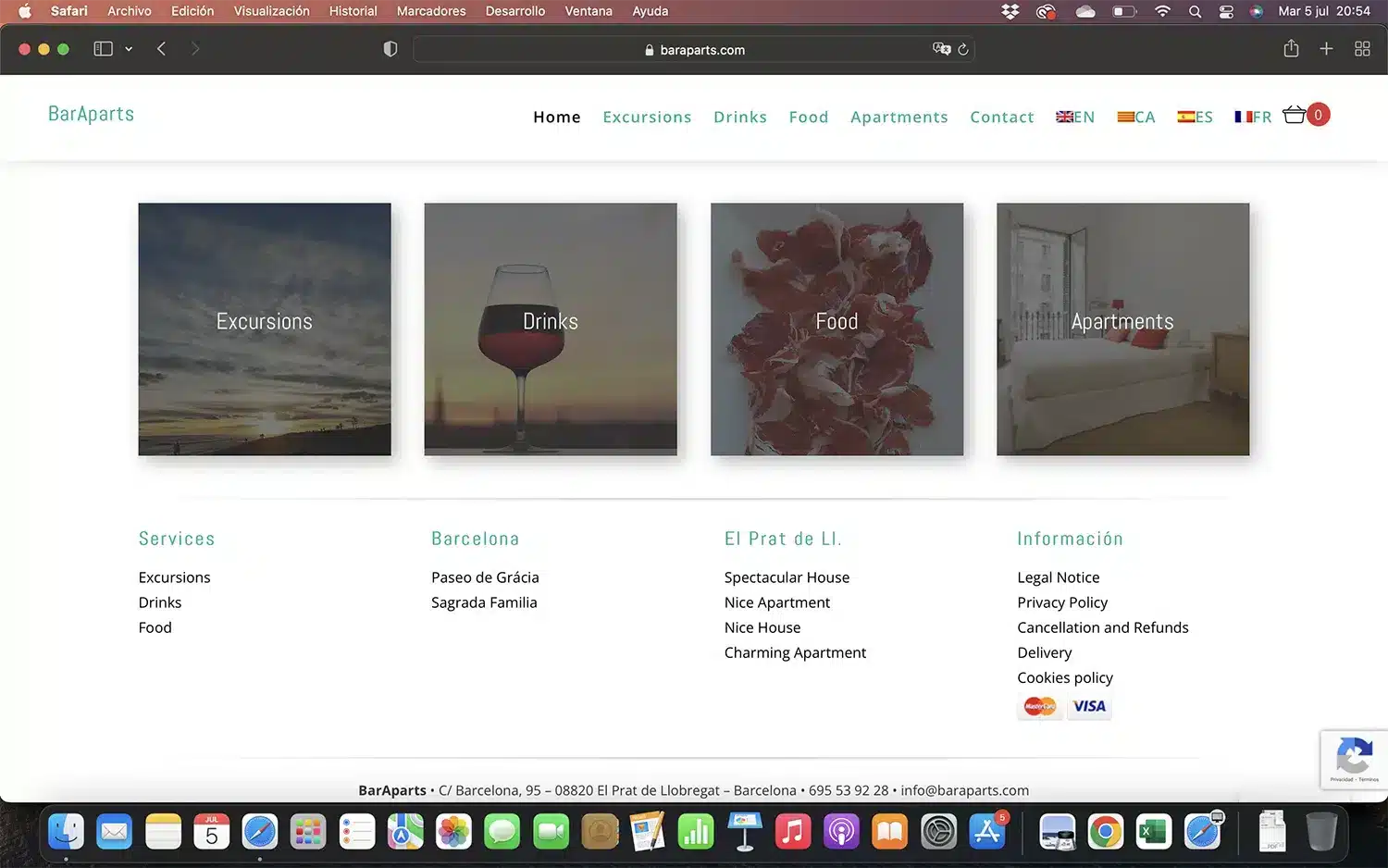
Task: Open the Spectacular House link
Action: pos(787,577)
